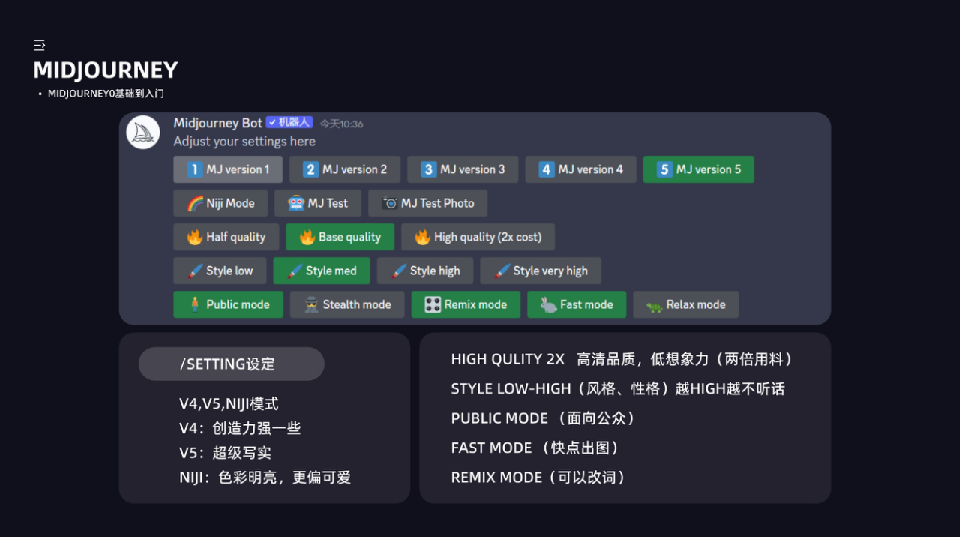Choose MJ version 4 setting

click(580, 170)
